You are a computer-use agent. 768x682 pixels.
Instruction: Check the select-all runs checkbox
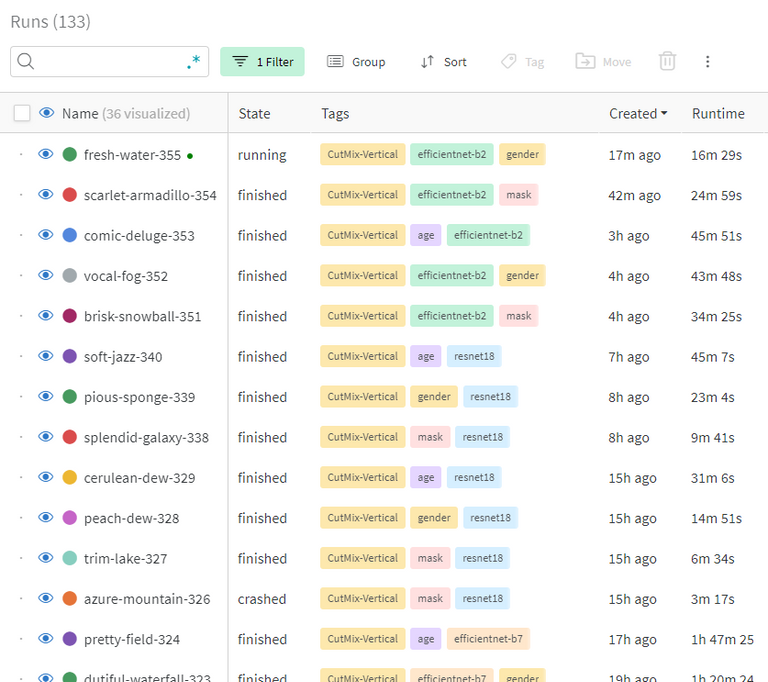point(22,113)
